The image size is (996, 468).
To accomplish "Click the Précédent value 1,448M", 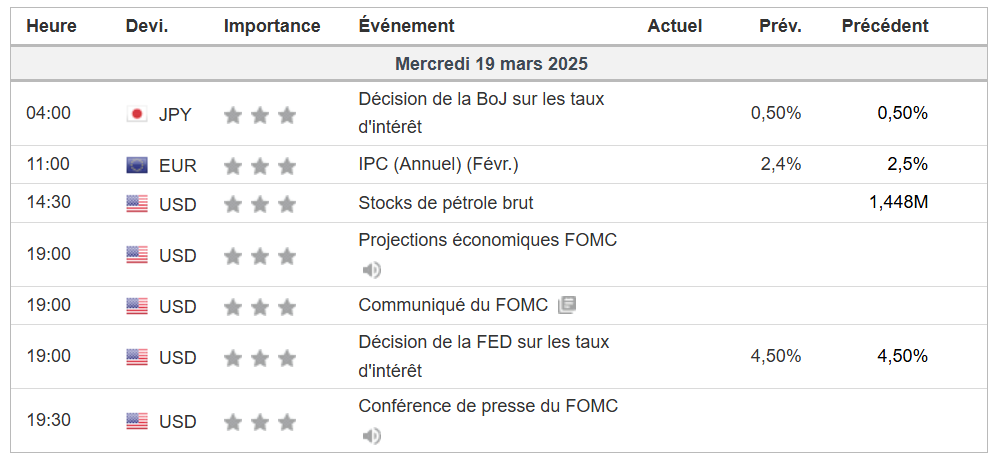I will [898, 203].
